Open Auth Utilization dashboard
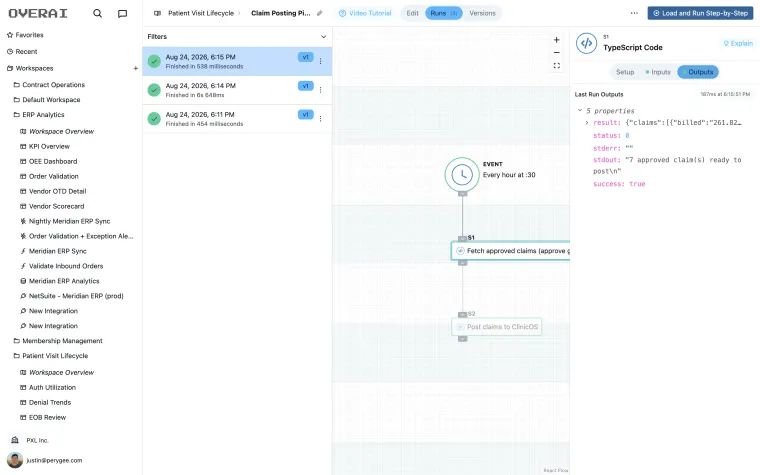 pos(48,388)
